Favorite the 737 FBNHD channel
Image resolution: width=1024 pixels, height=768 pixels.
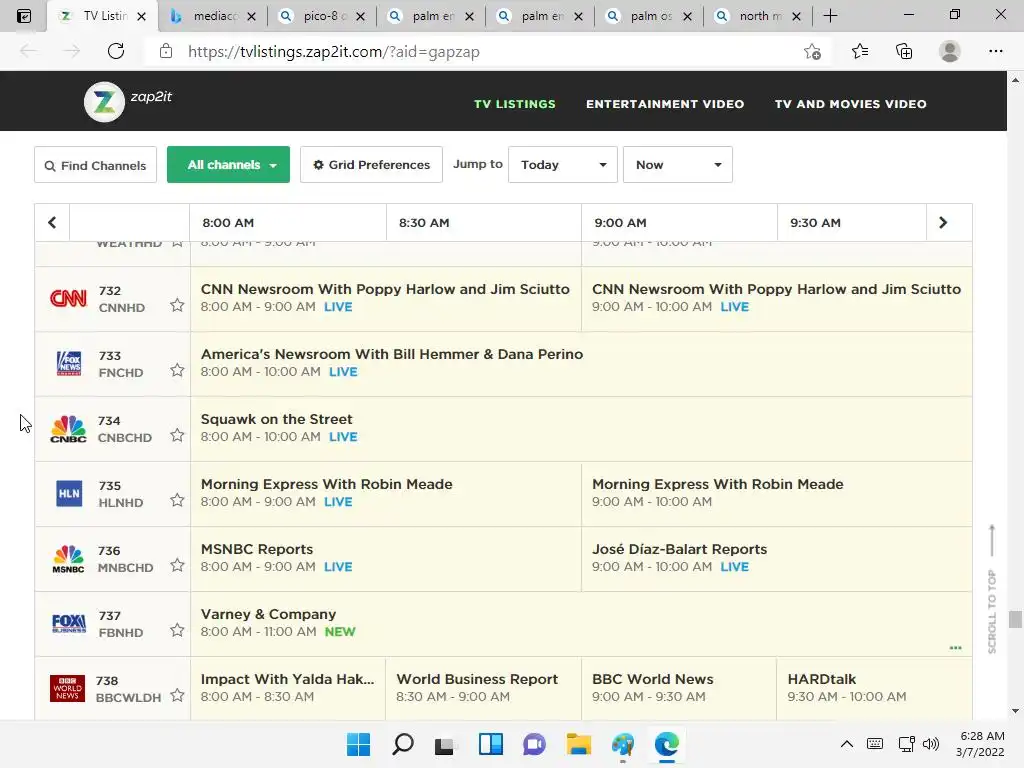click(177, 630)
